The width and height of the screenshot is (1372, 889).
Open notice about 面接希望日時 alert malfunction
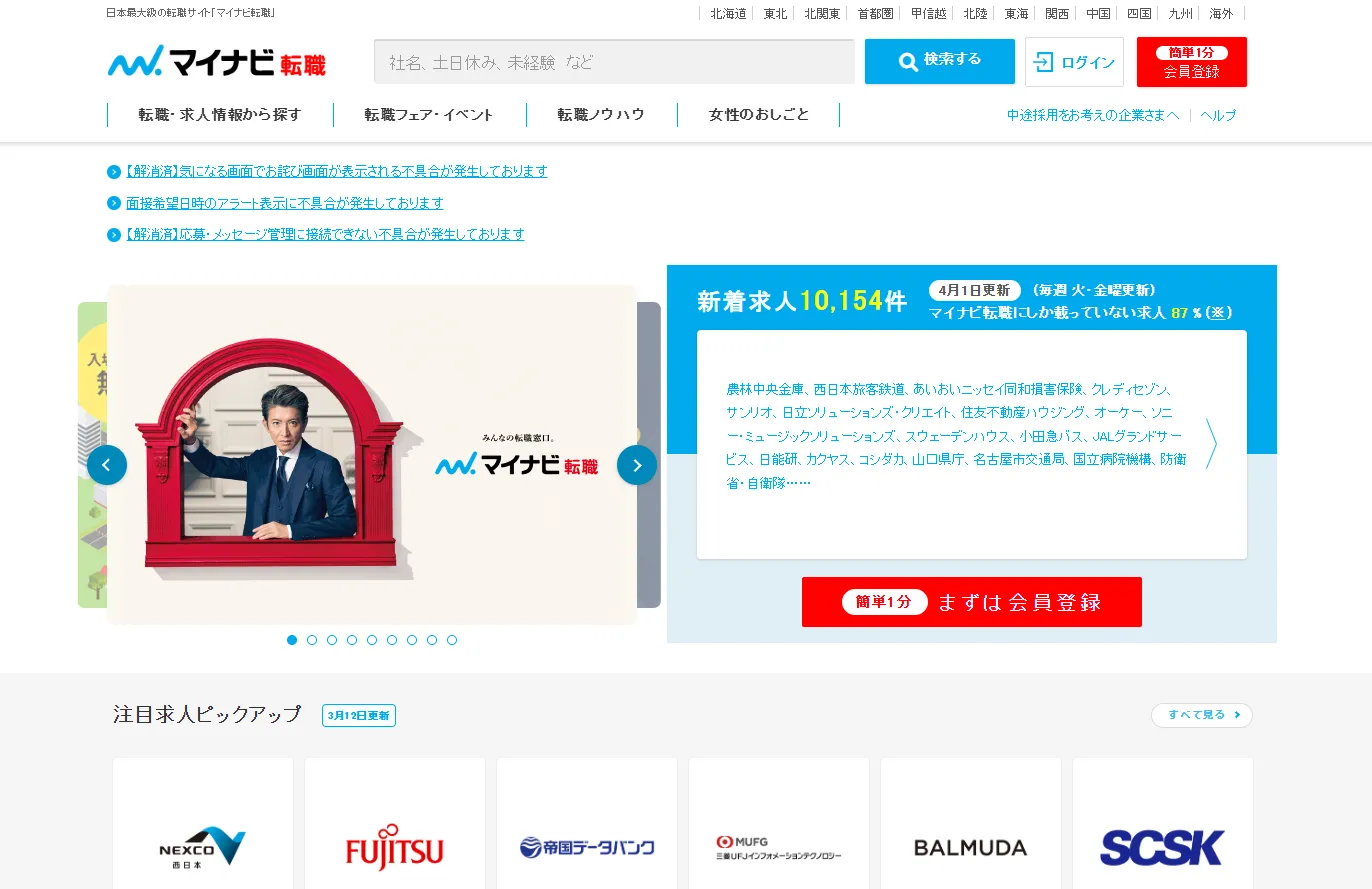(285, 203)
